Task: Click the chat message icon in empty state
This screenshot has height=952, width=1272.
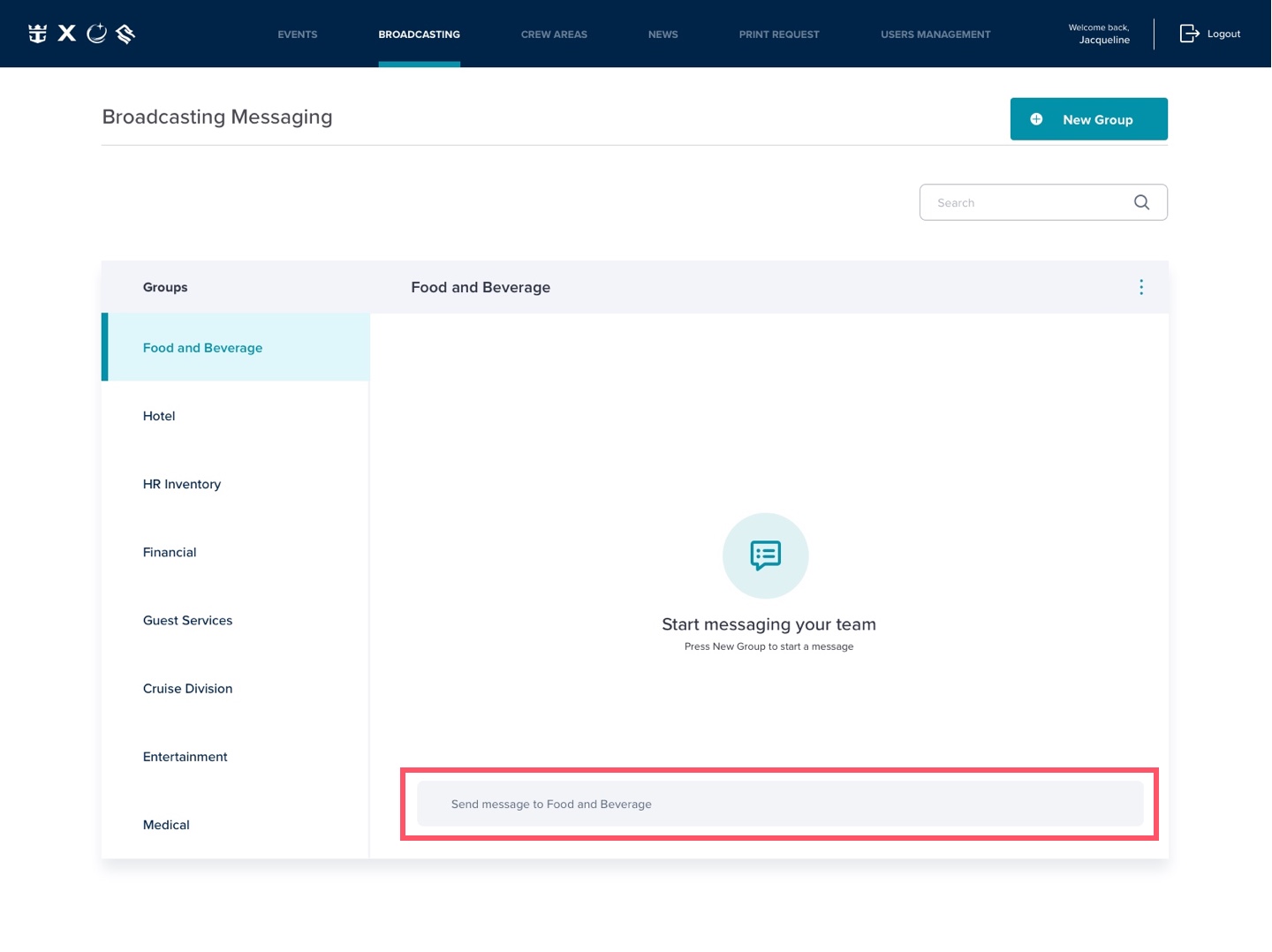Action: coord(765,555)
